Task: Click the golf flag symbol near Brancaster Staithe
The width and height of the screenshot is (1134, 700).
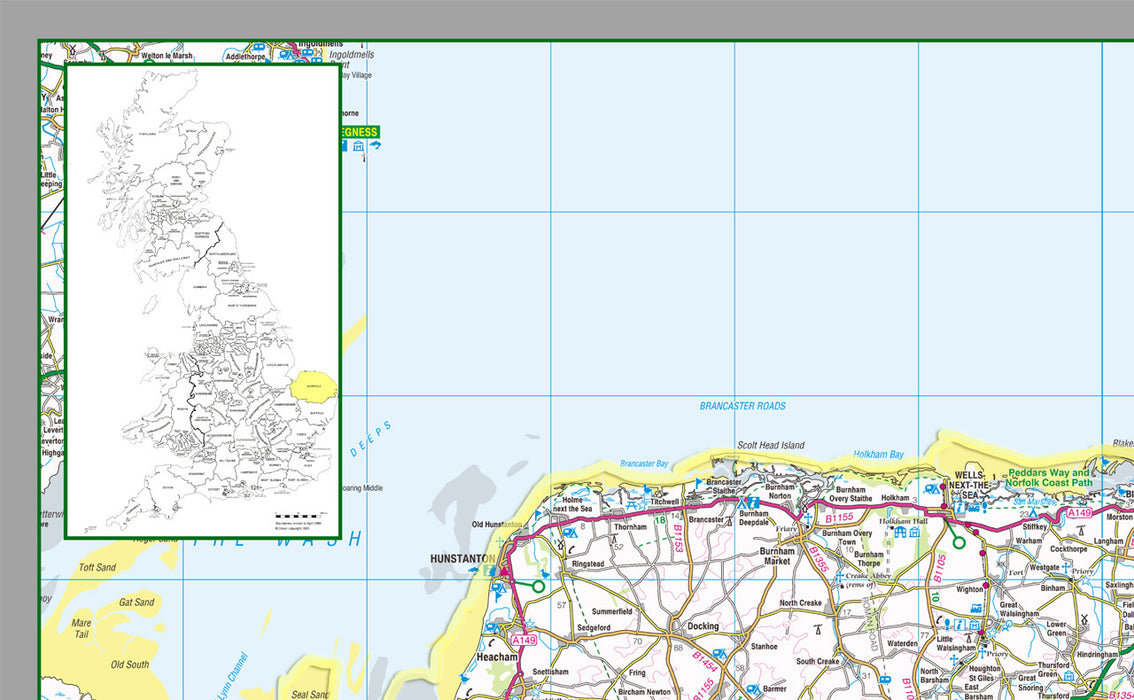Action: click(698, 483)
